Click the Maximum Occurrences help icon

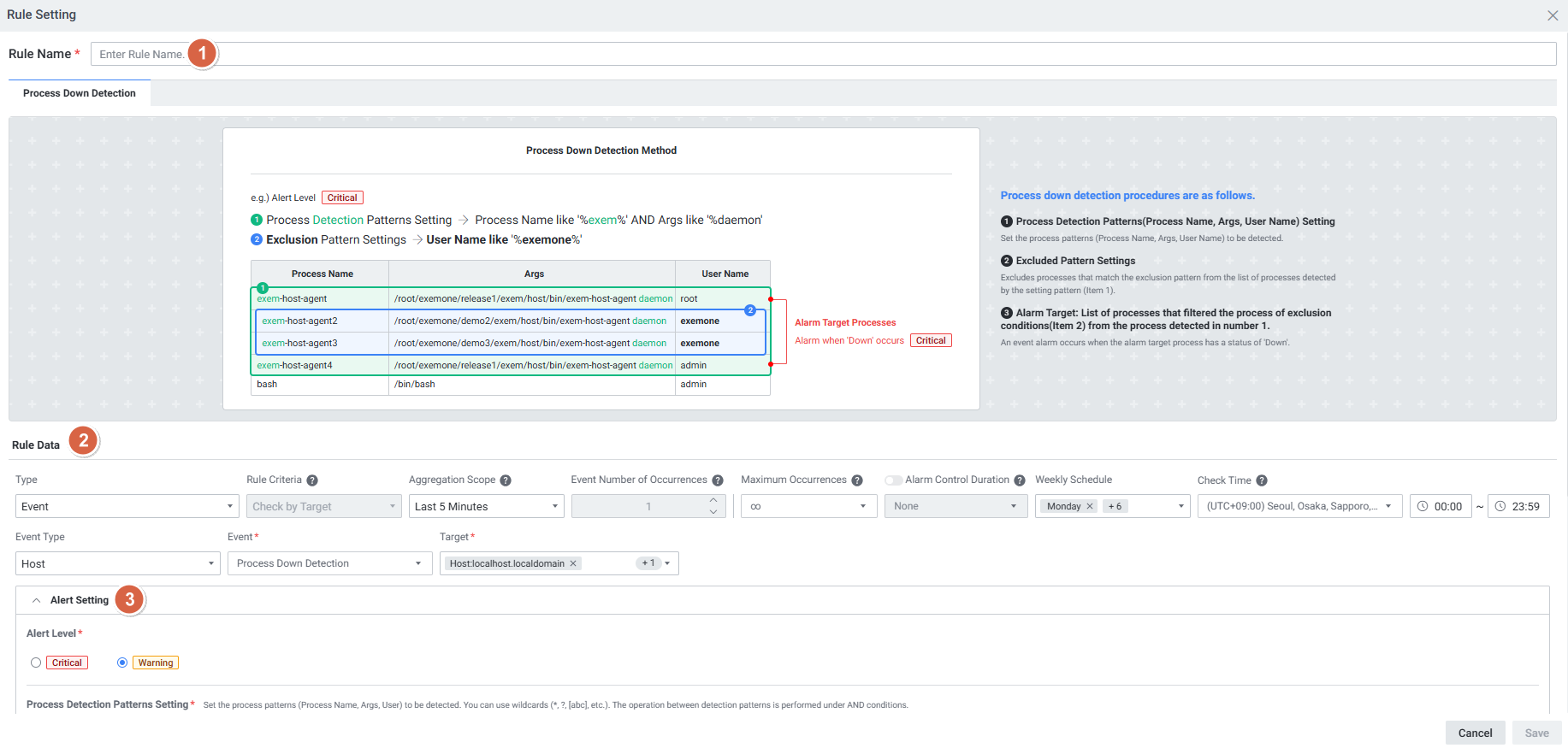(857, 480)
